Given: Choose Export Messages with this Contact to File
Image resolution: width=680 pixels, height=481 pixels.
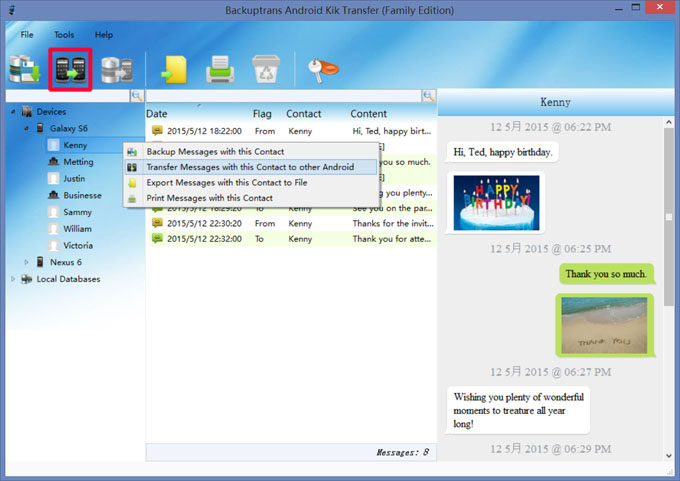Looking at the screenshot, I should click(250, 183).
